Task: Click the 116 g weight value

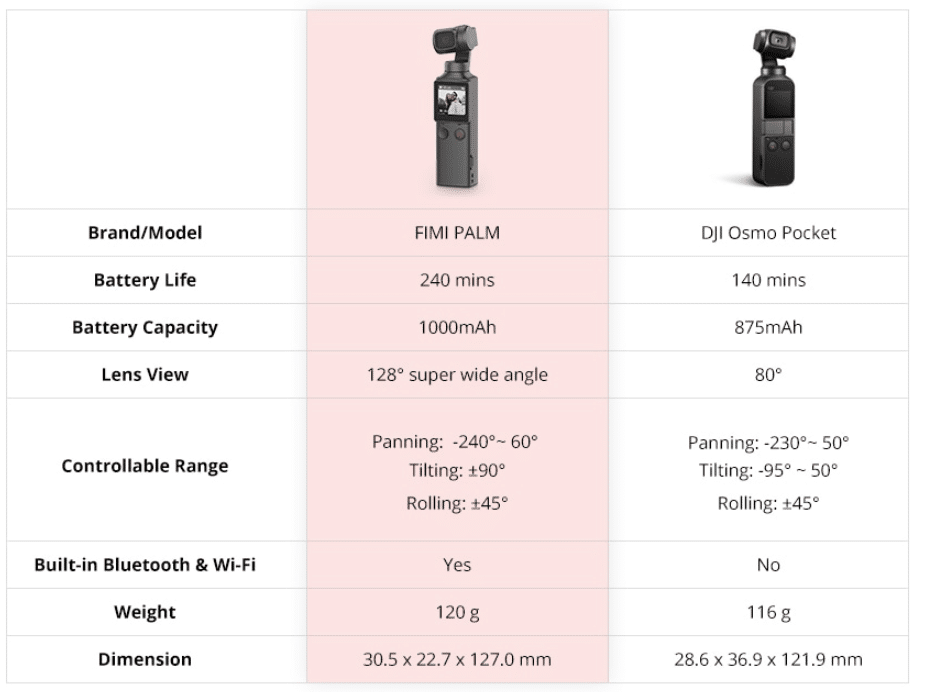Action: 768,612
